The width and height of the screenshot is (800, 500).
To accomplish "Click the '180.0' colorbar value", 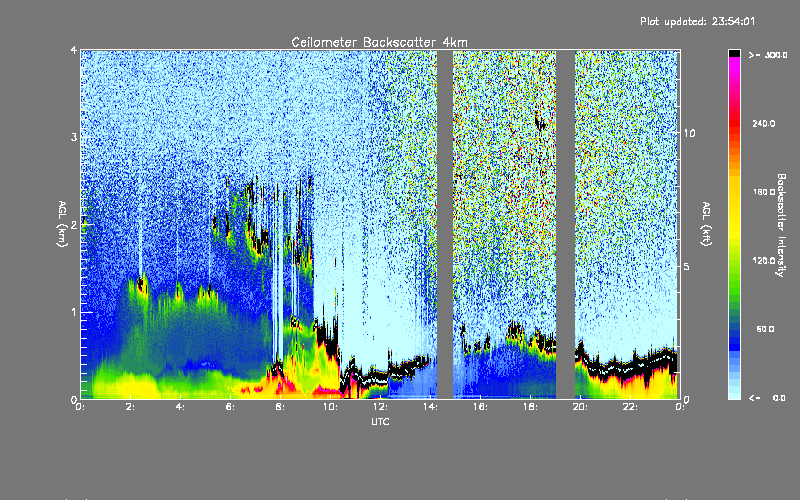I will [764, 192].
